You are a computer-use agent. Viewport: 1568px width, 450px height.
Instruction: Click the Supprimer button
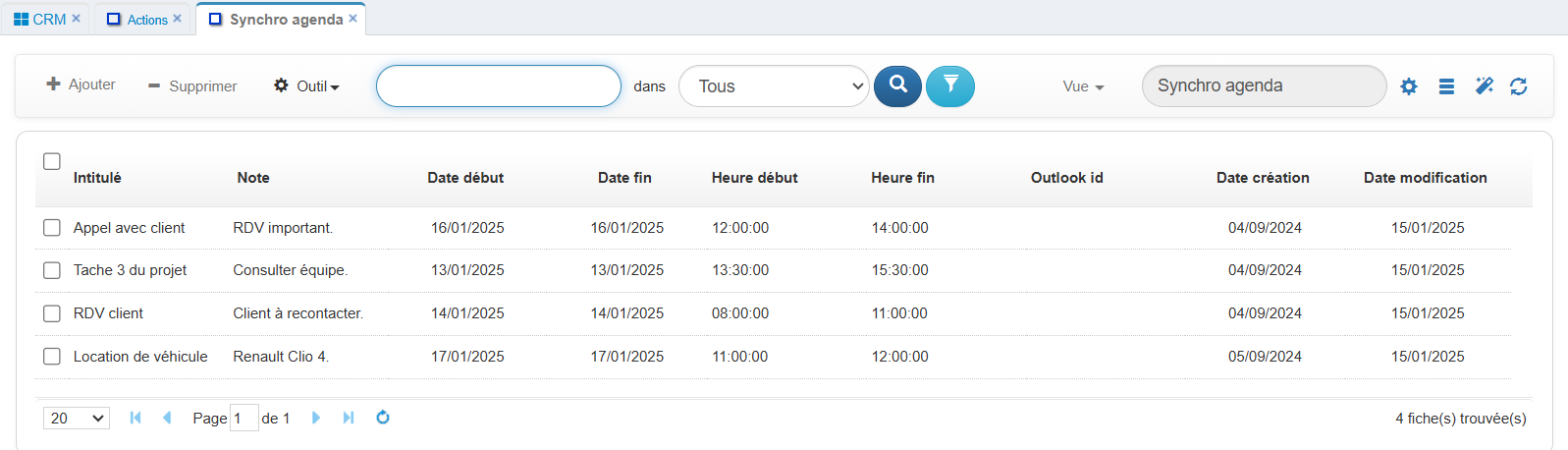[192, 86]
